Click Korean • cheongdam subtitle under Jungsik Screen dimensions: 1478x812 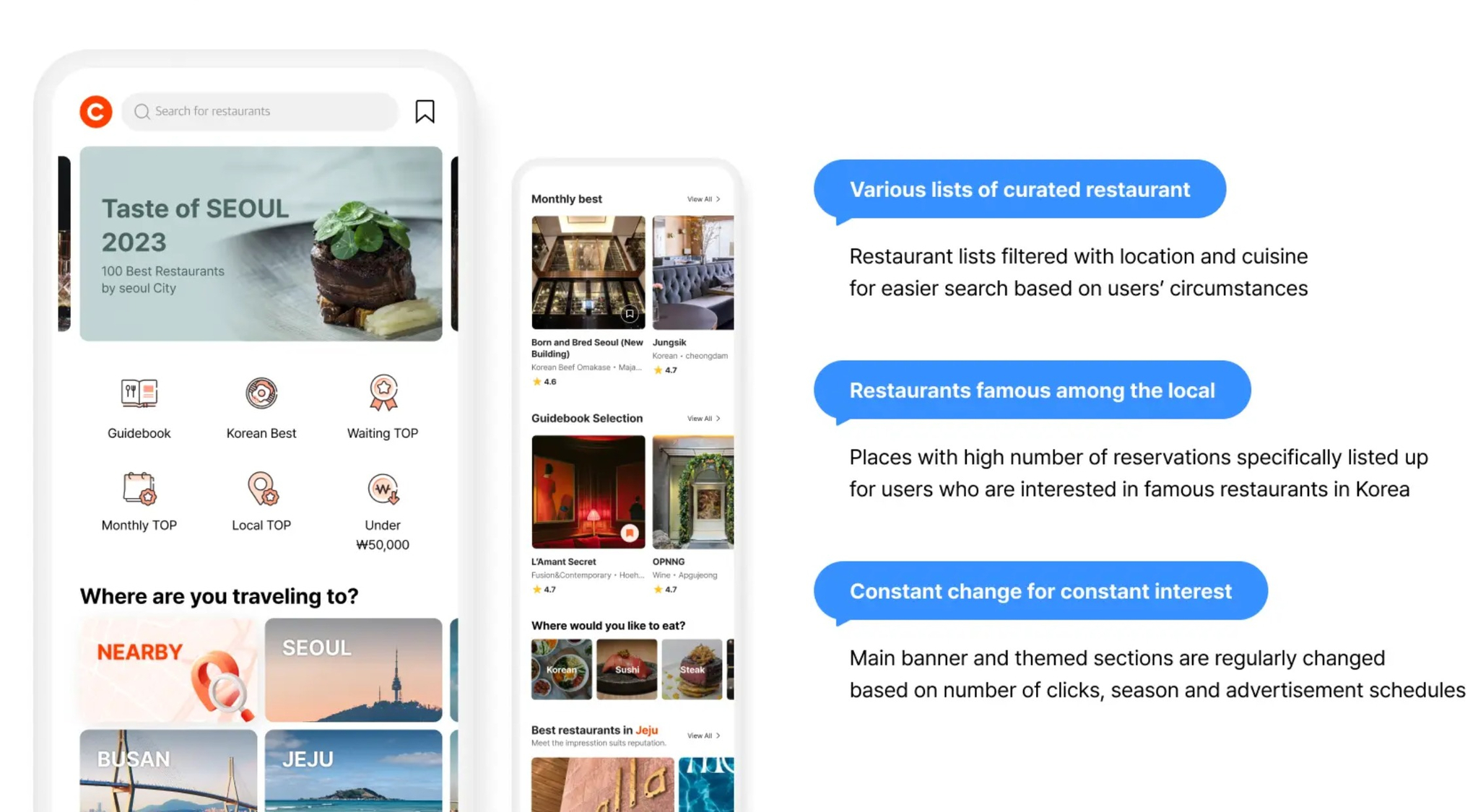point(690,356)
